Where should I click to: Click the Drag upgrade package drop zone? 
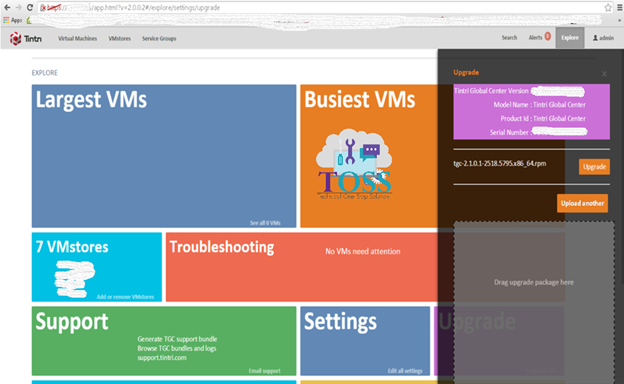pos(534,302)
